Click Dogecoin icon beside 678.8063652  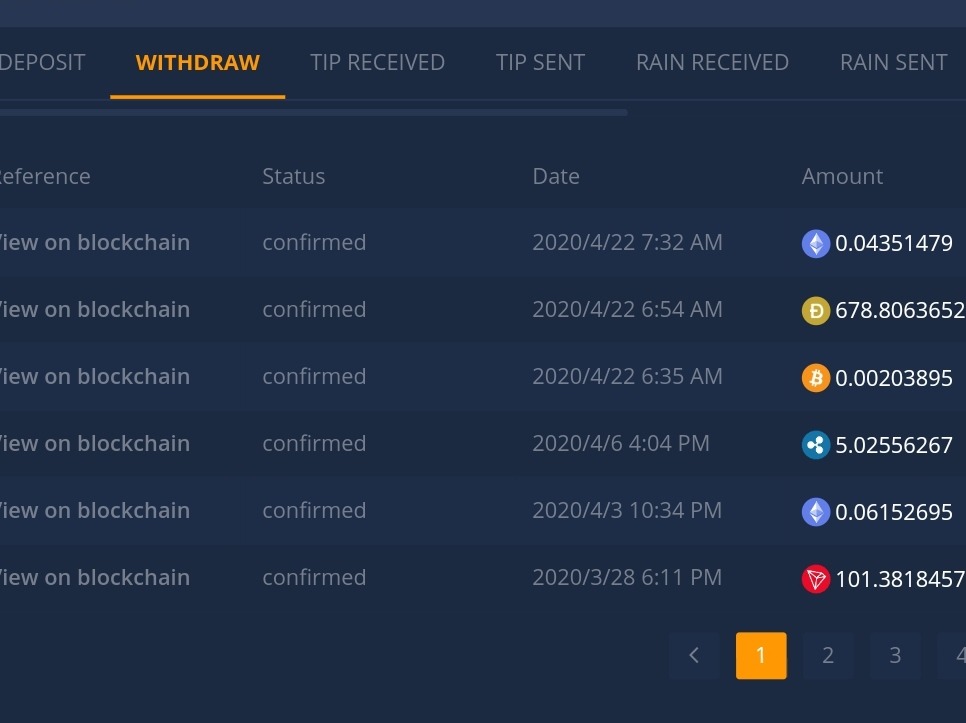click(816, 311)
